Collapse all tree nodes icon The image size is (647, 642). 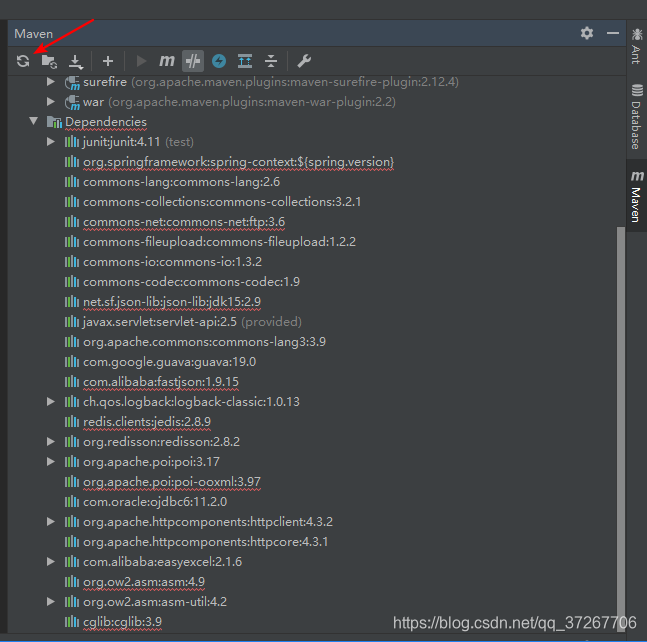[271, 61]
